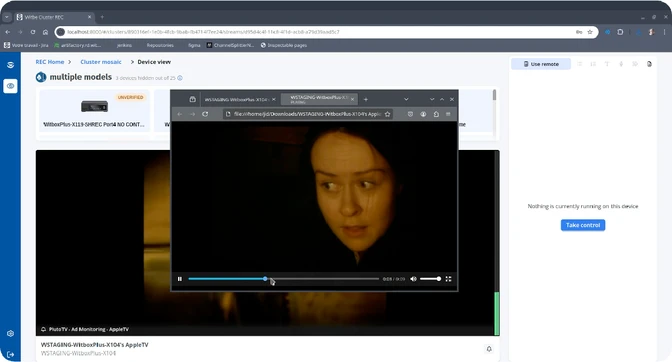This screenshot has width=672, height=362.
Task: Go to Chrome home page icon
Action: pos(45,32)
